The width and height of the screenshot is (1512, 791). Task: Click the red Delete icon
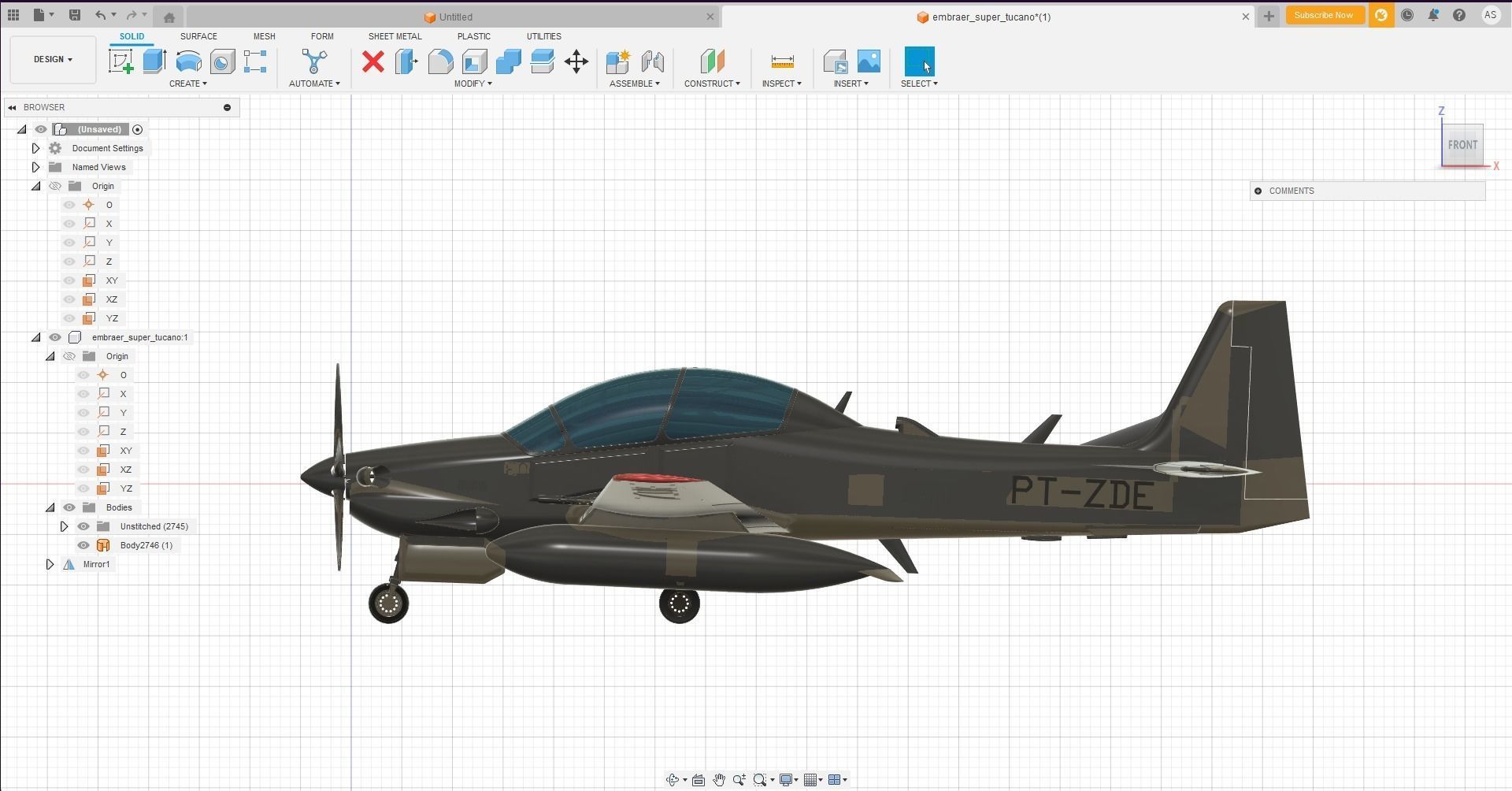(x=373, y=61)
